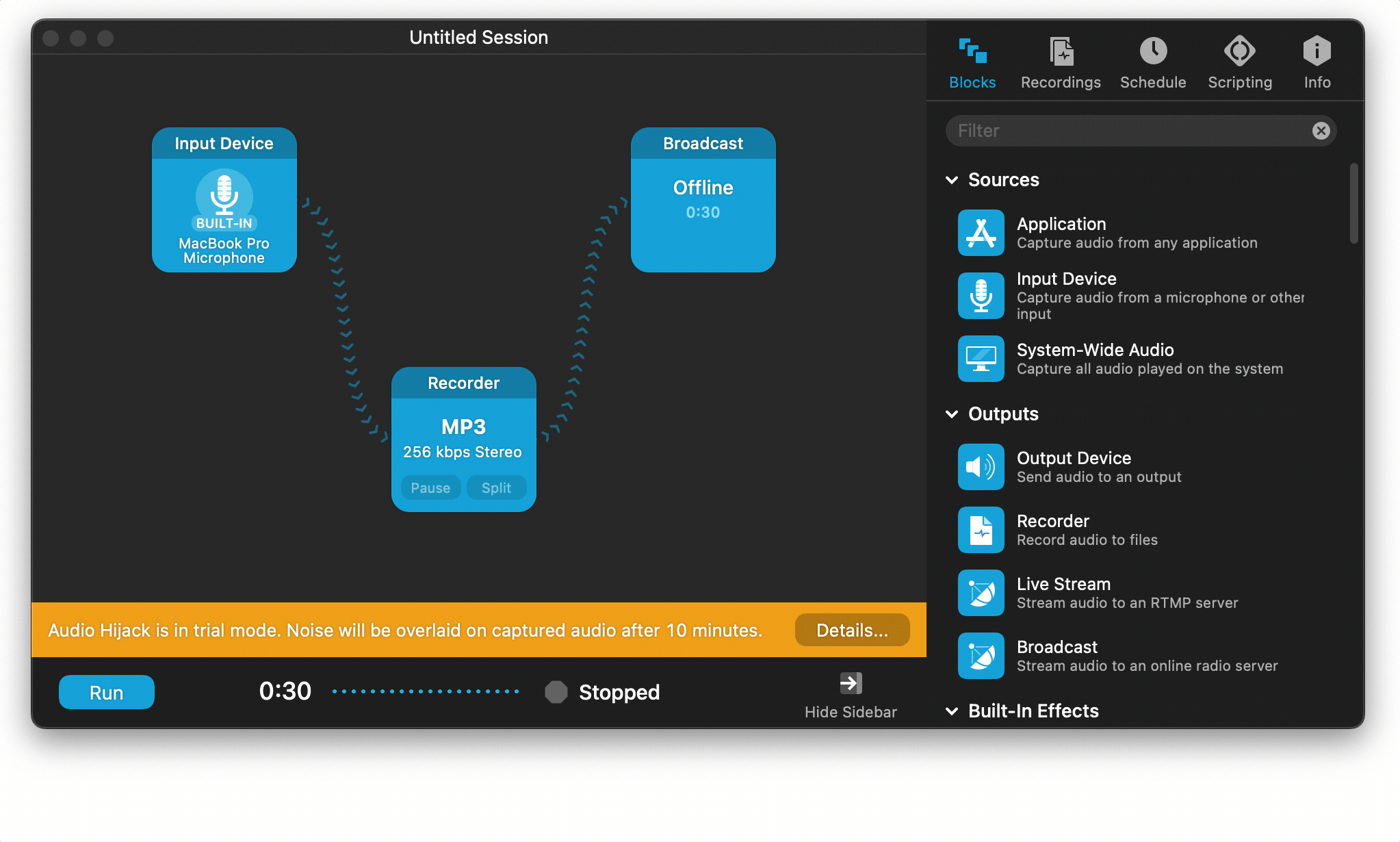
Task: Select the Output Device speaker icon
Action: (x=981, y=467)
